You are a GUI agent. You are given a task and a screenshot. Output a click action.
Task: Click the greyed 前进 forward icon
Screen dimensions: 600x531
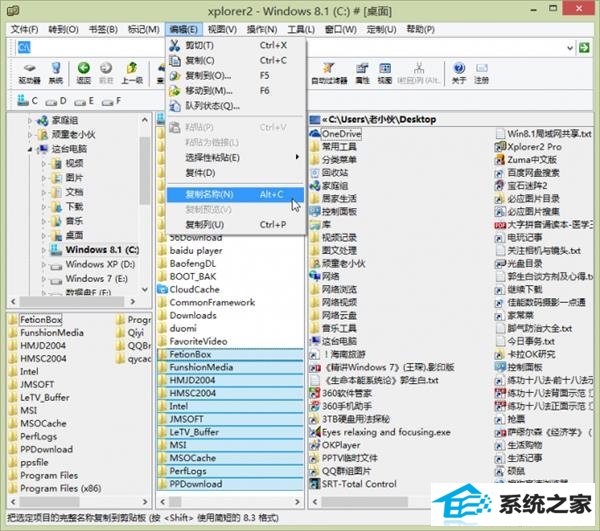[106, 73]
